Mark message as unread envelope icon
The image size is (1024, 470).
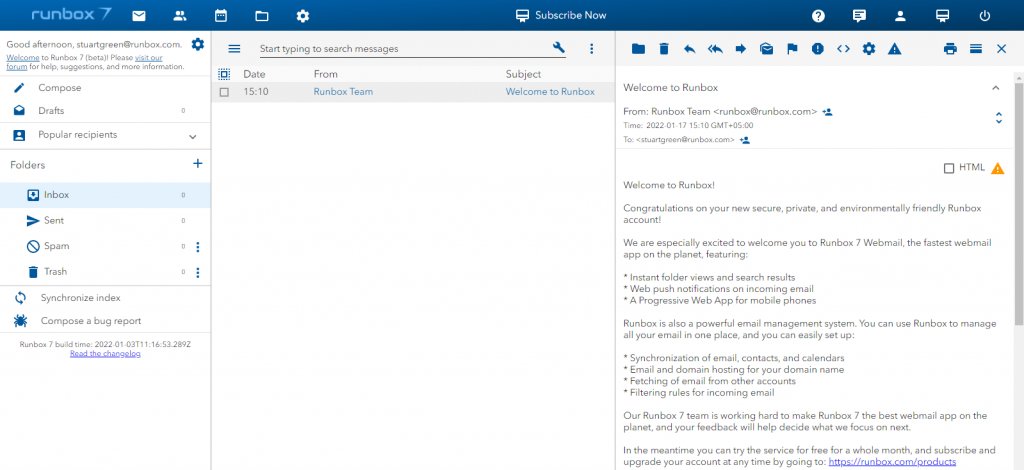tap(767, 48)
